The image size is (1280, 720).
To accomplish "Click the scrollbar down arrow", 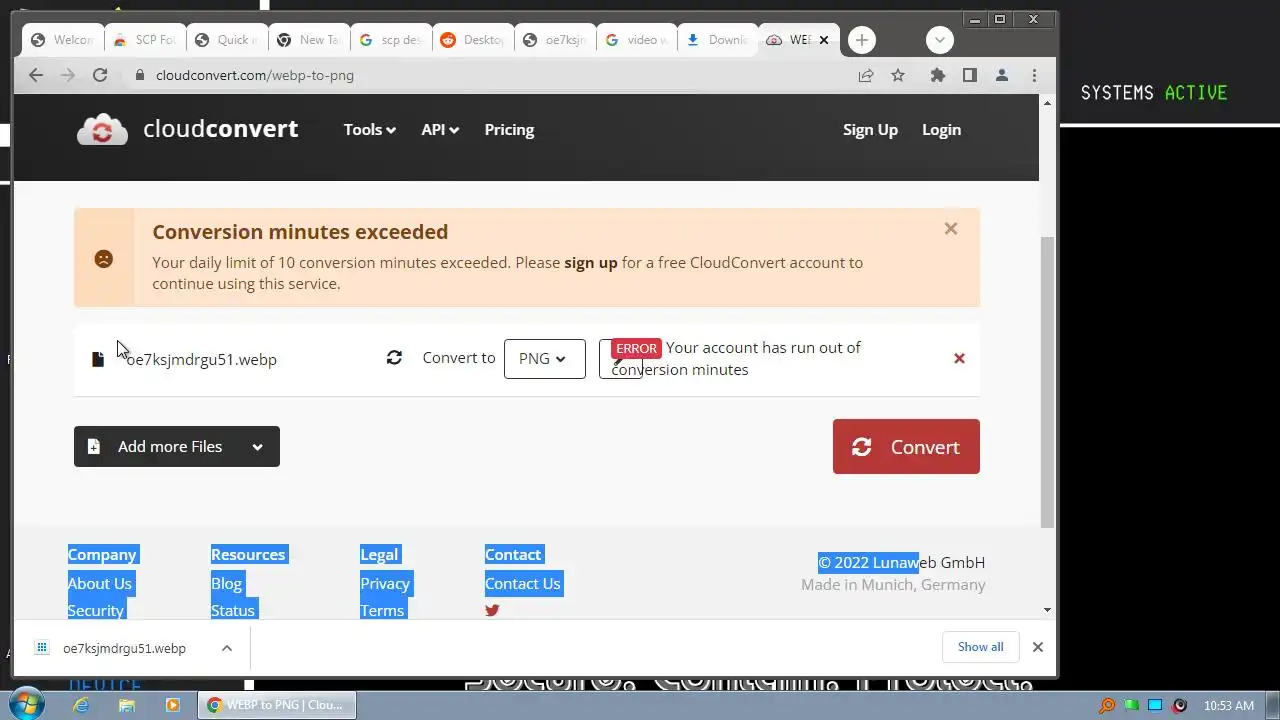I will click(1047, 610).
